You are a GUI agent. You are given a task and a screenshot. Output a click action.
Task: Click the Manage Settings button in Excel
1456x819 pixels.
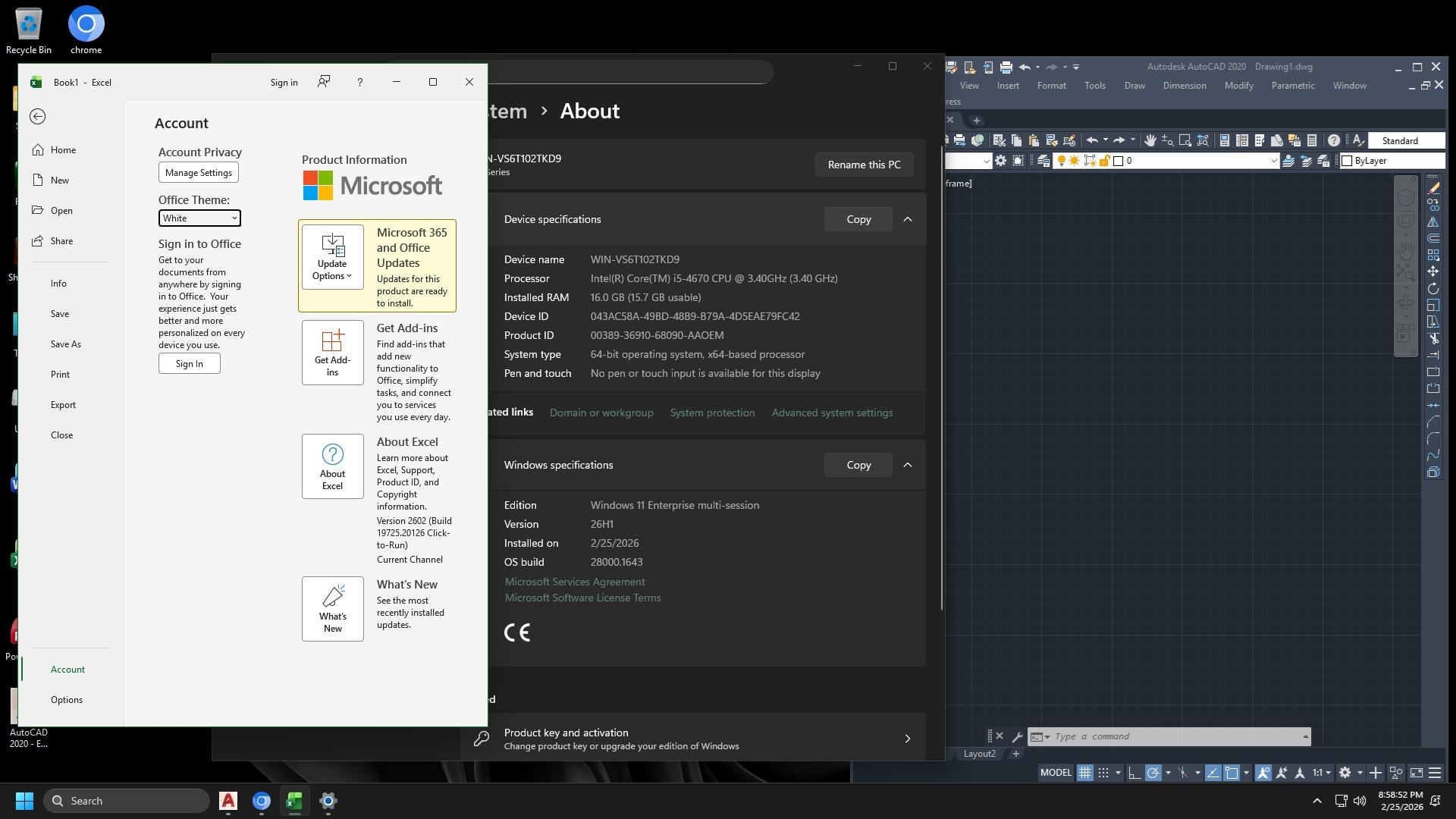click(x=199, y=173)
